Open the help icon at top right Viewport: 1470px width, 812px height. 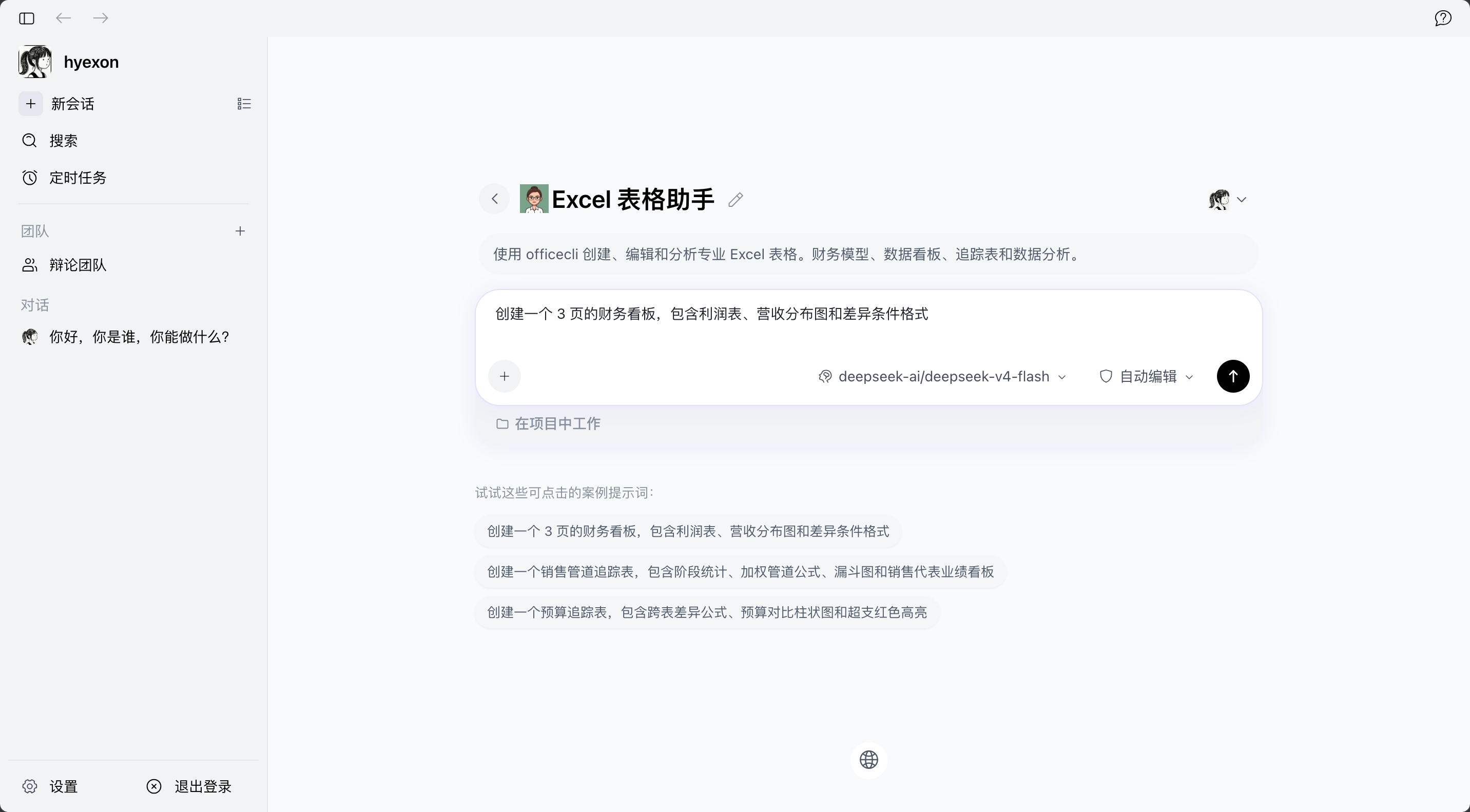(1443, 18)
